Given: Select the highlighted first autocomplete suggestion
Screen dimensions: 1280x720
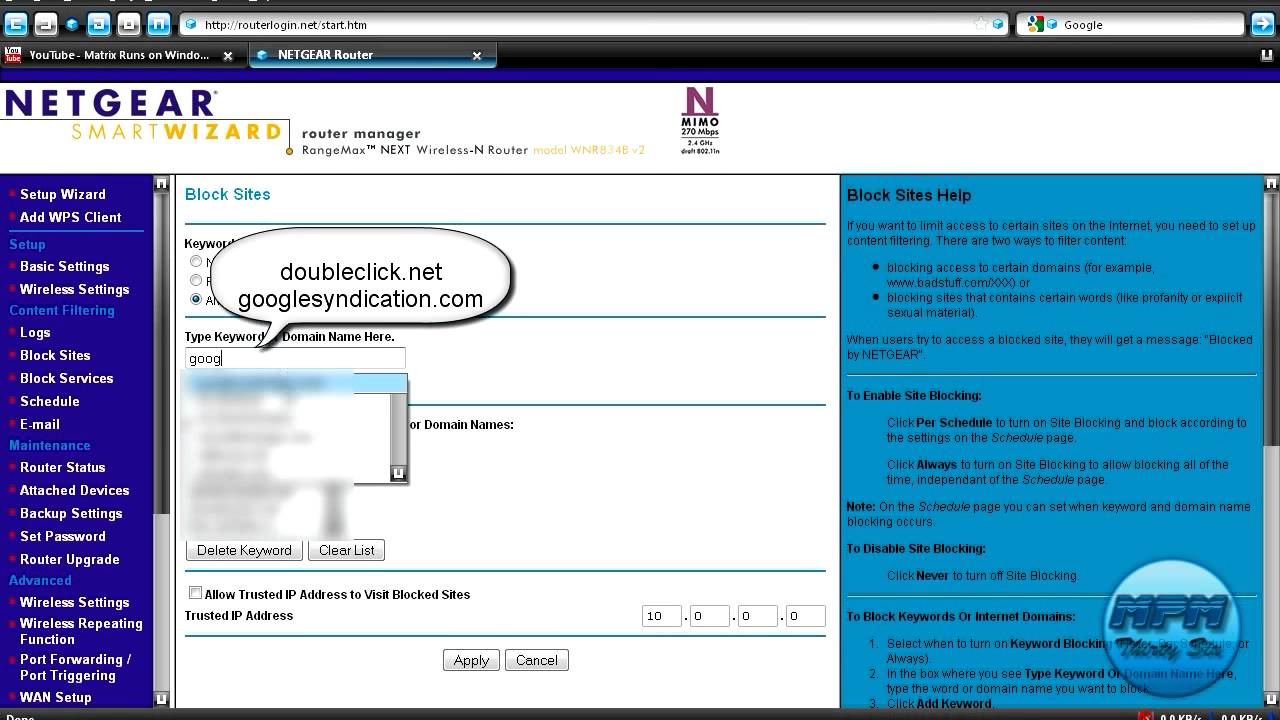Looking at the screenshot, I should tap(295, 383).
